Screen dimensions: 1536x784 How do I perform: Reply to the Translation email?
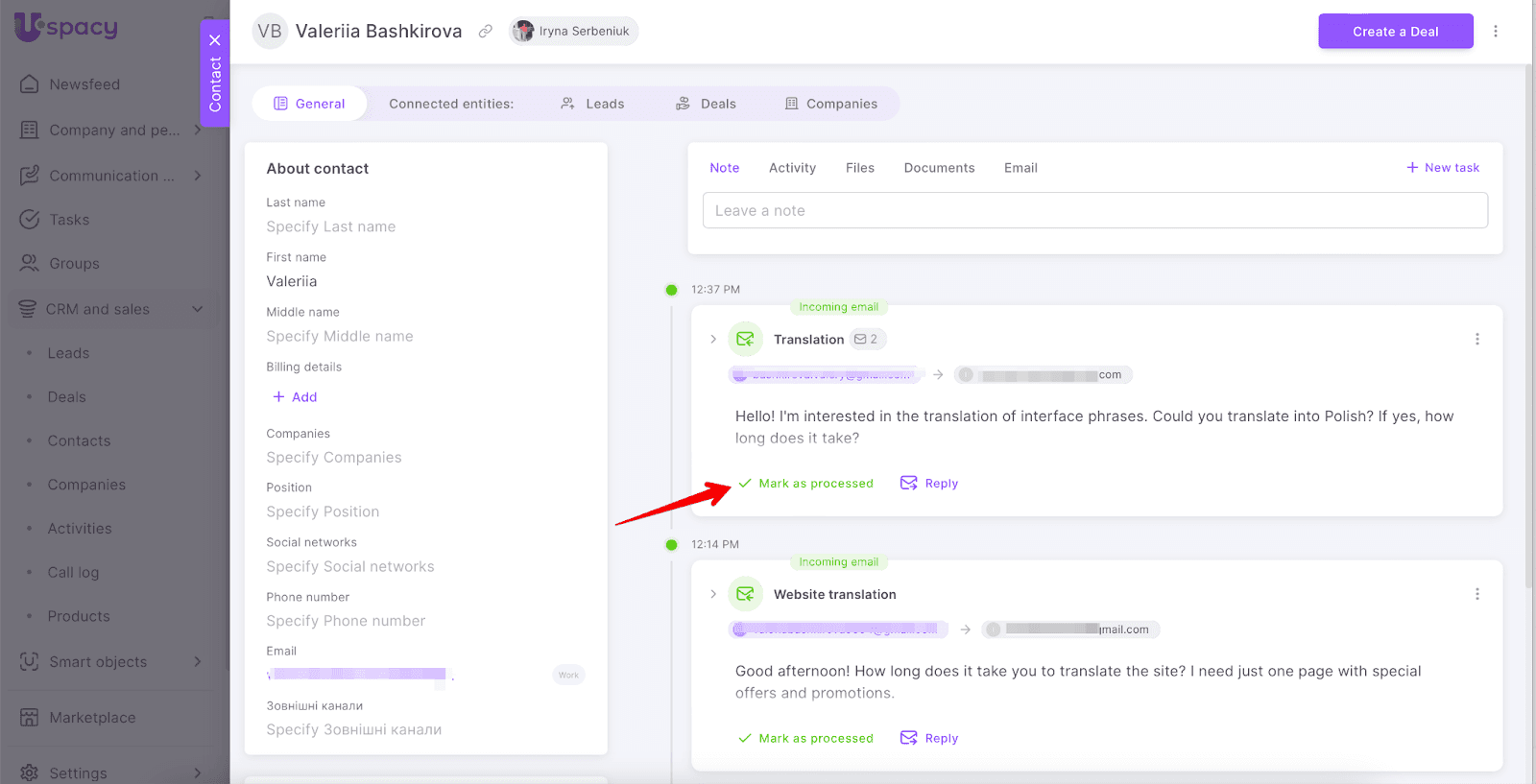[929, 484]
